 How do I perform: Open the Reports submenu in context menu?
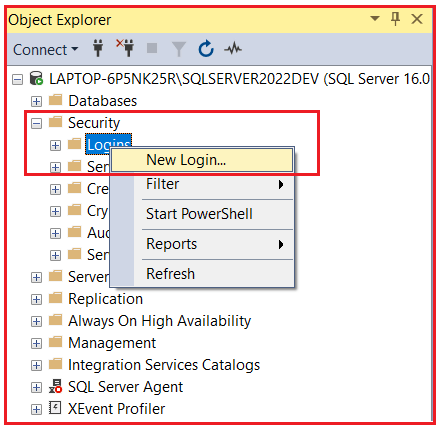pos(202,244)
